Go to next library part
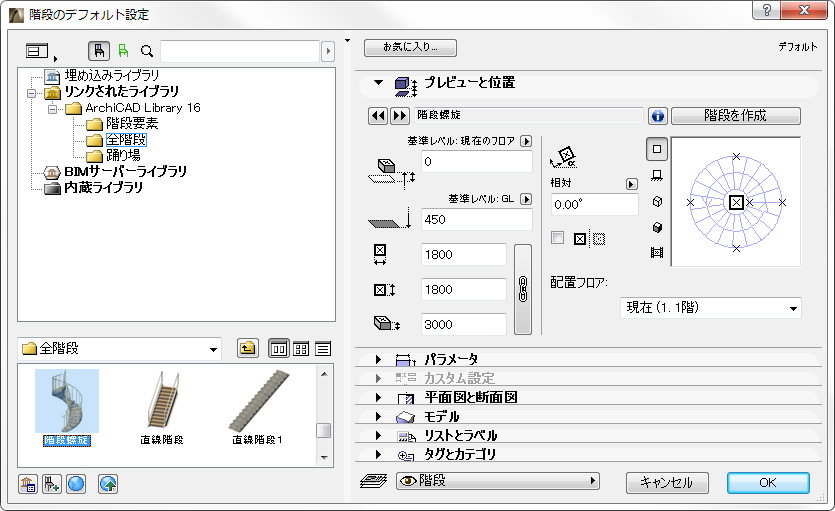This screenshot has height=511, width=835. point(399,116)
